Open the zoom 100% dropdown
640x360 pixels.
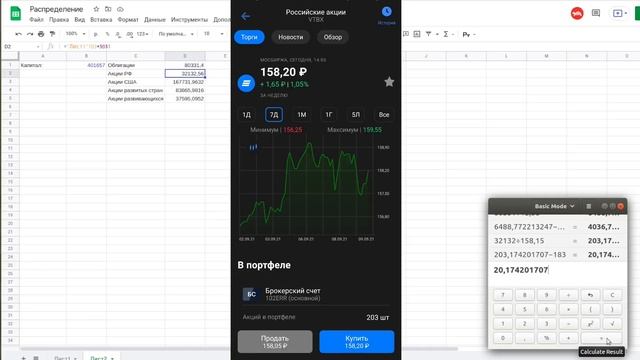(x=75, y=34)
